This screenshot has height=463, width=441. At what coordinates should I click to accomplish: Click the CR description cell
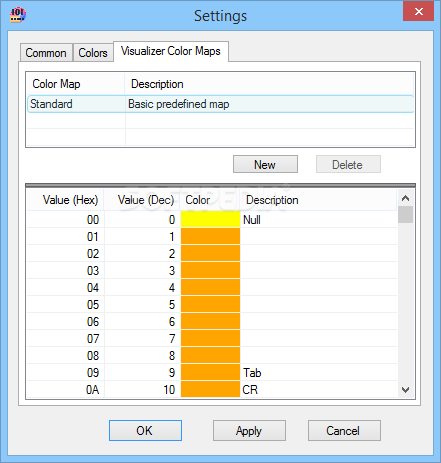319,389
